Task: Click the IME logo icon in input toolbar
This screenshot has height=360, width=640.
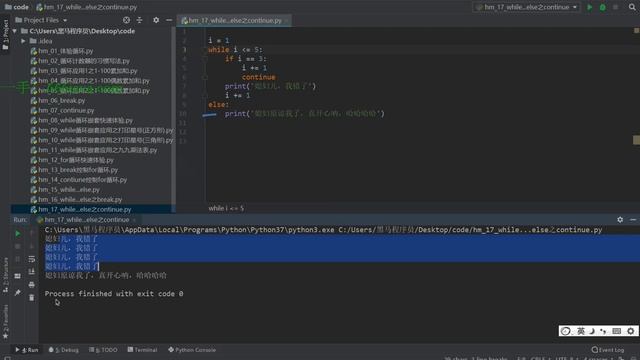Action: 565,331
